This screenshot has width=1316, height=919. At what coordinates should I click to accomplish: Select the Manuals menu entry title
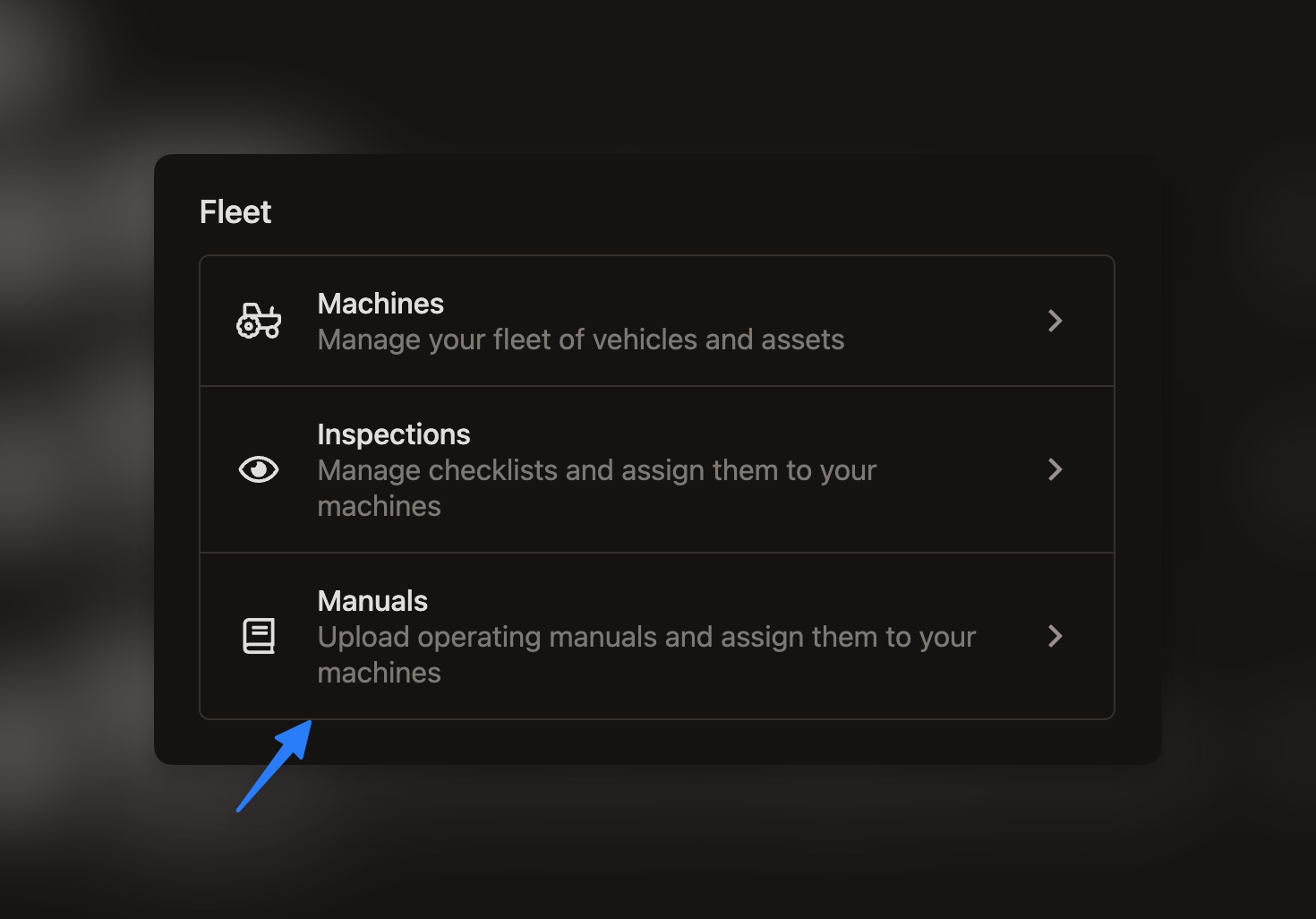coord(372,601)
